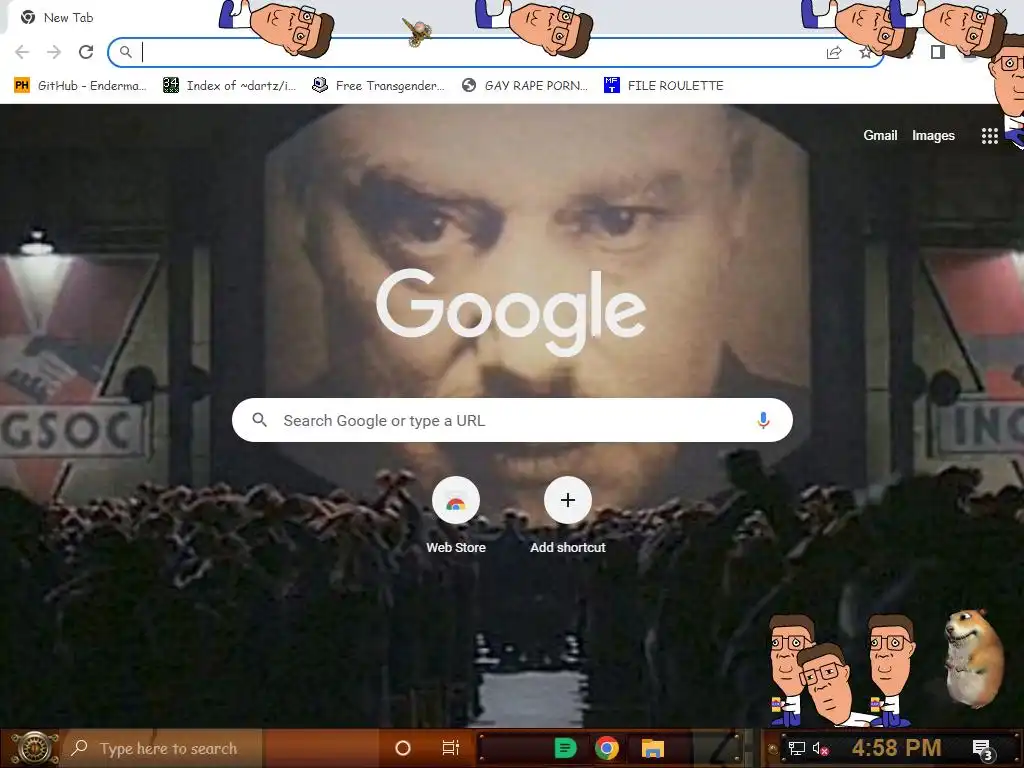Click the browser Forward arrow button
Image resolution: width=1024 pixels, height=768 pixels.
(54, 52)
